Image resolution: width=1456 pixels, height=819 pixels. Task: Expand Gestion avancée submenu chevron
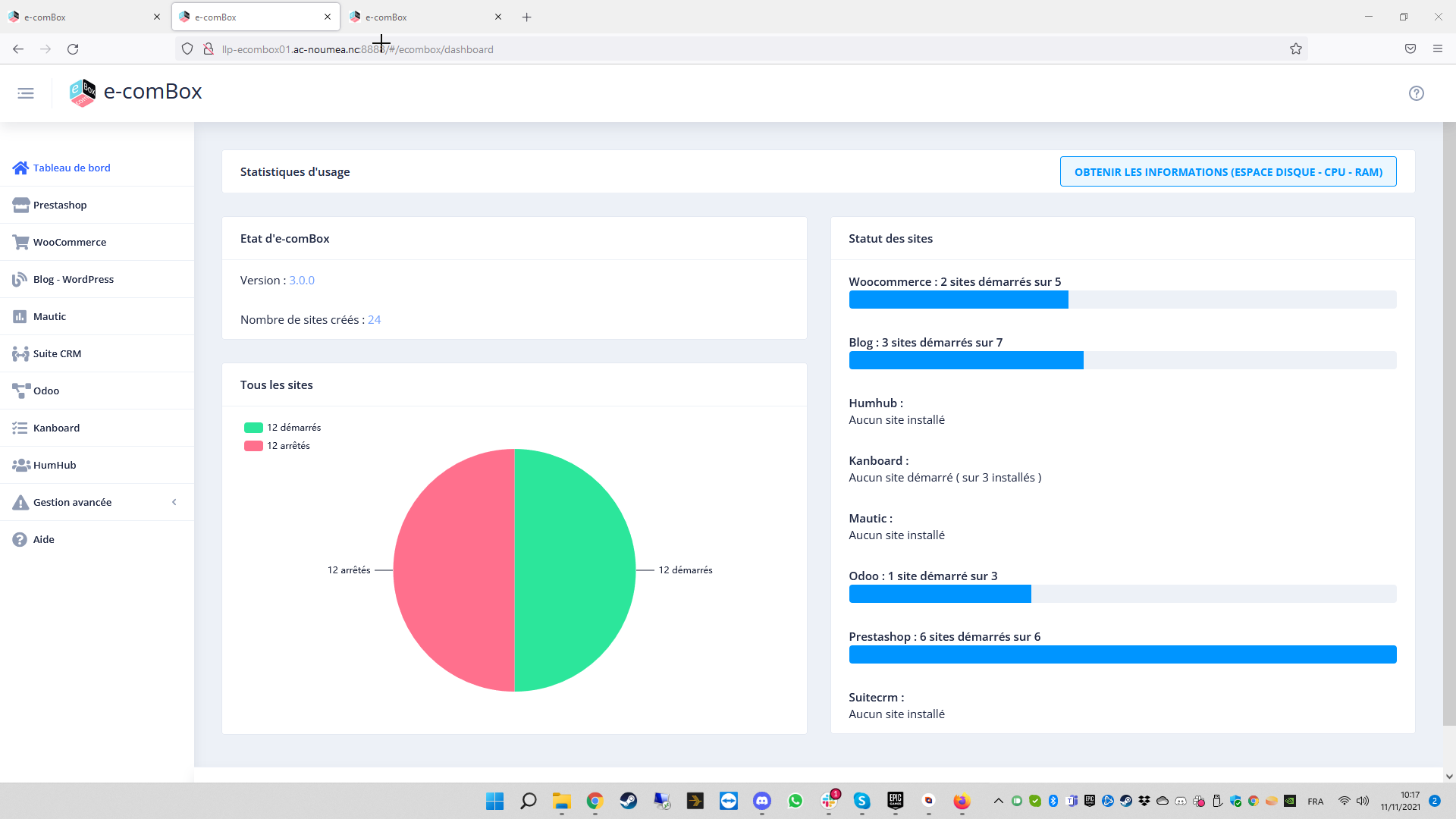pyautogui.click(x=174, y=502)
